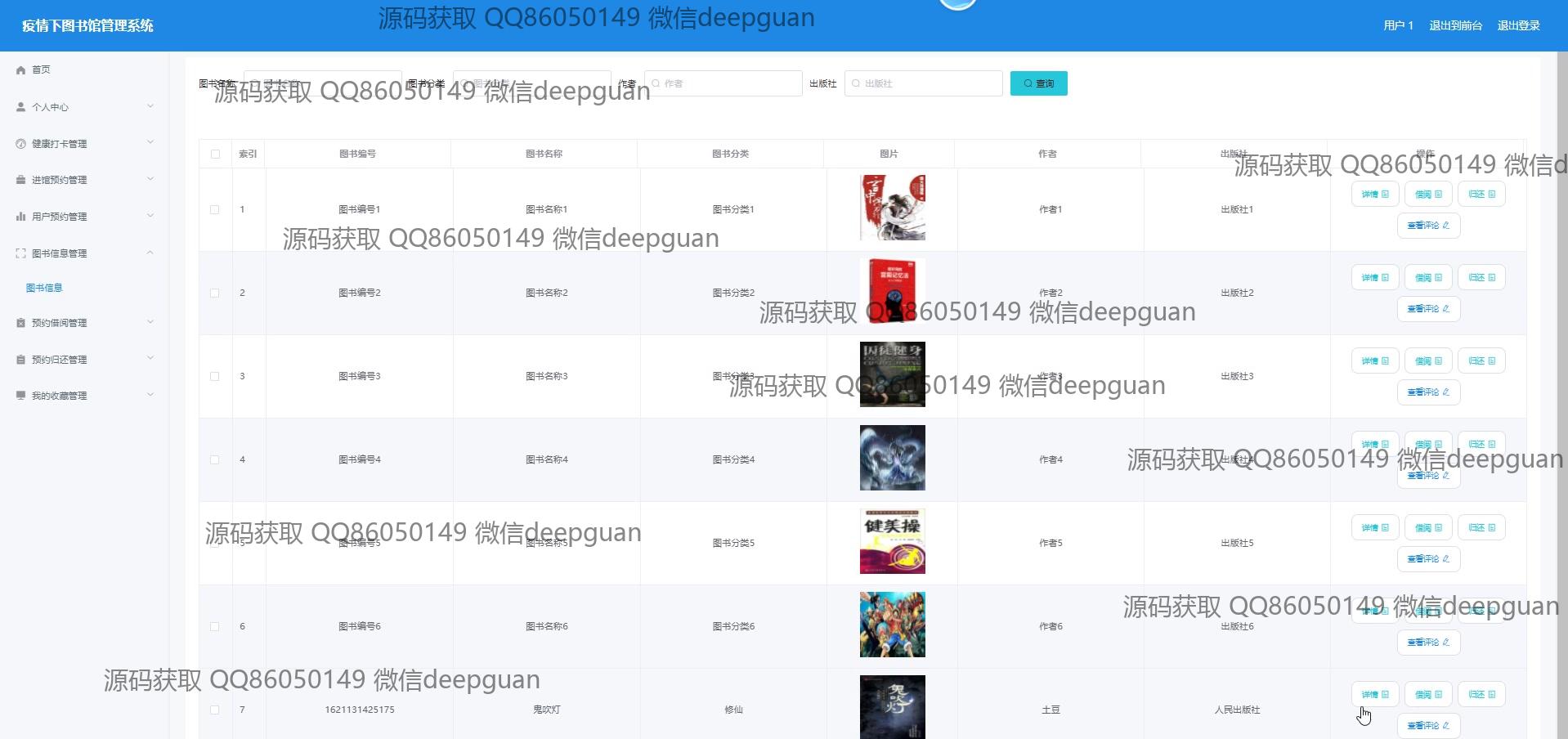This screenshot has height=739, width=1568.
Task: Check the checkbox for row 4
Action: (215, 460)
